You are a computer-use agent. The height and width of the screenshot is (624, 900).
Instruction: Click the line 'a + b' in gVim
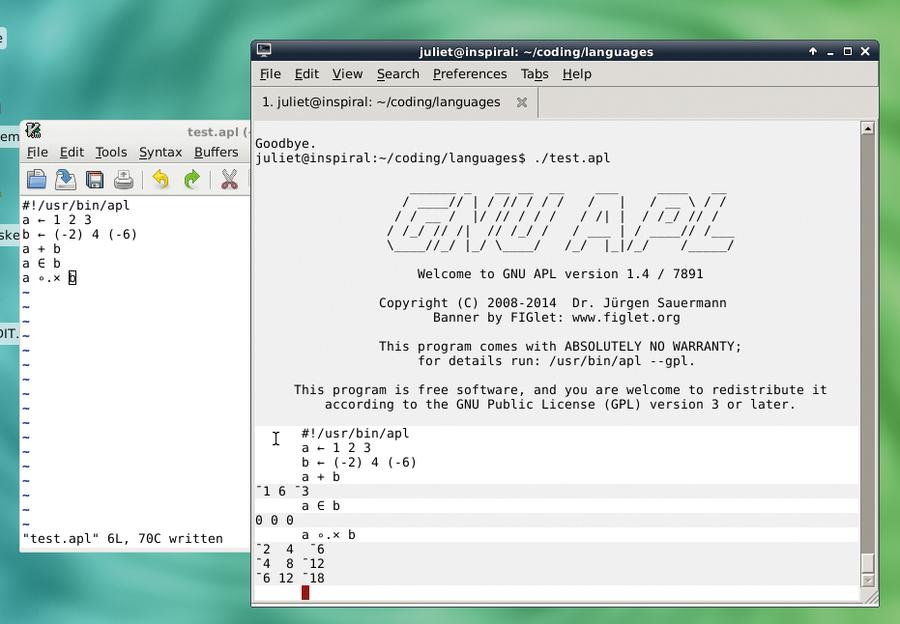(41, 249)
